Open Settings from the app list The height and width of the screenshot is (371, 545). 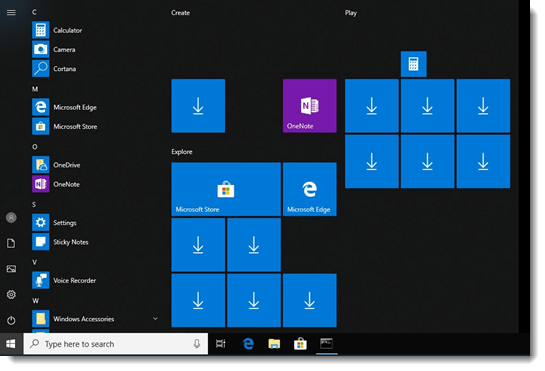pos(55,223)
